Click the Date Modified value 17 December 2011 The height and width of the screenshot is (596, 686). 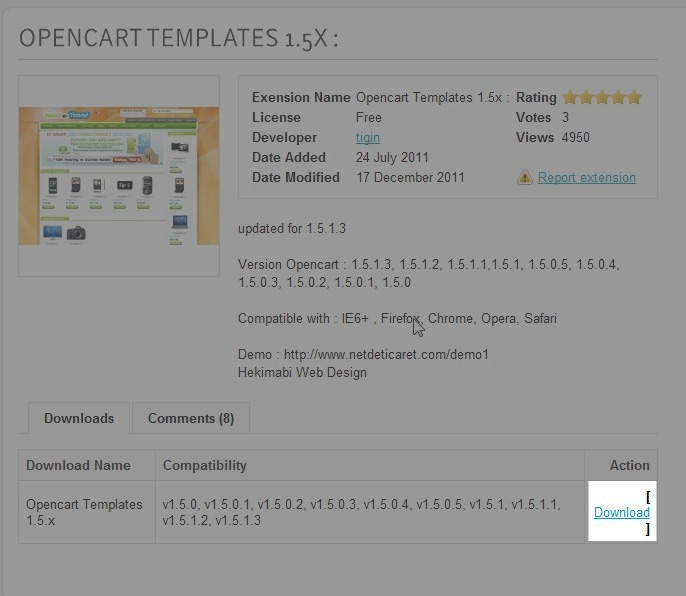coord(410,177)
